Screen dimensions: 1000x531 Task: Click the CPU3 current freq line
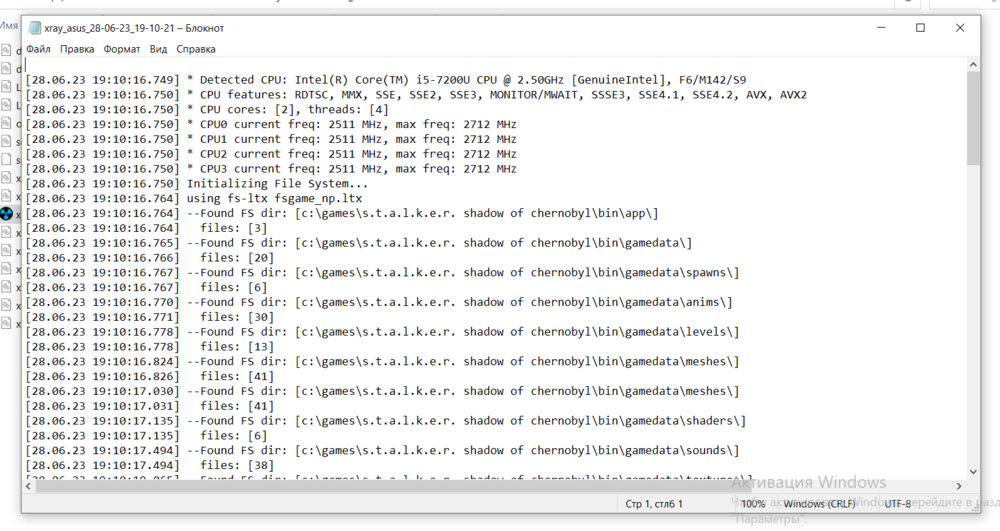coord(271,168)
